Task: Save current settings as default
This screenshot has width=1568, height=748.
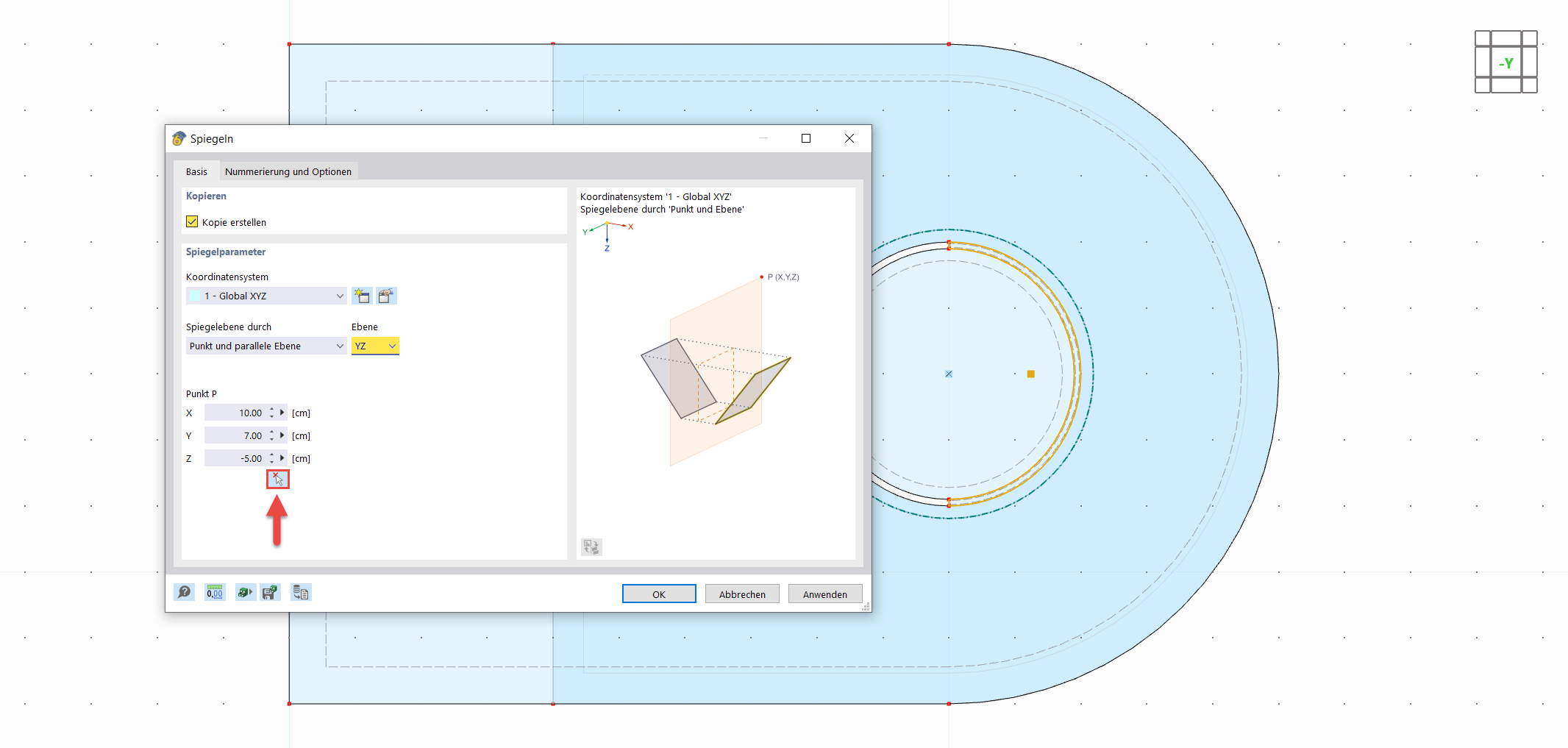Action: point(270,592)
